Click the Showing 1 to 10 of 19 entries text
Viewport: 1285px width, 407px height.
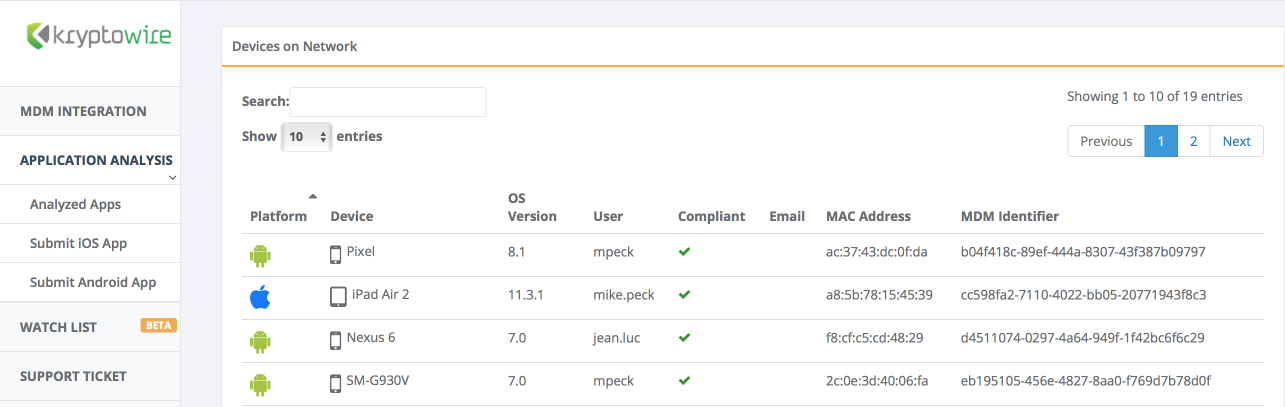click(x=1155, y=97)
